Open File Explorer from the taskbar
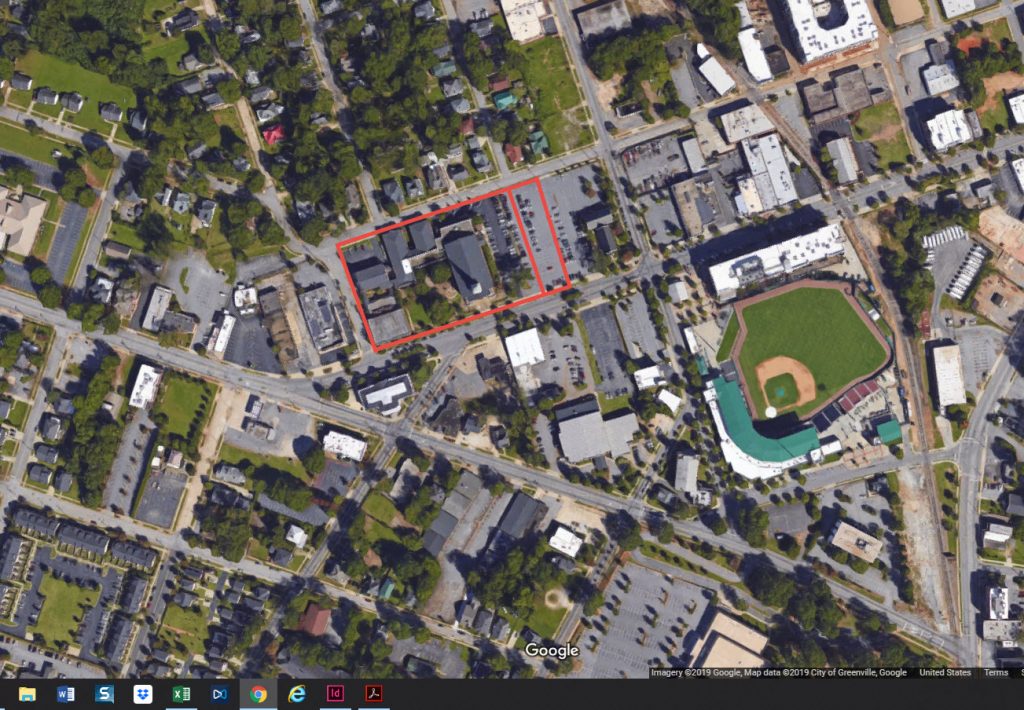 27,694
